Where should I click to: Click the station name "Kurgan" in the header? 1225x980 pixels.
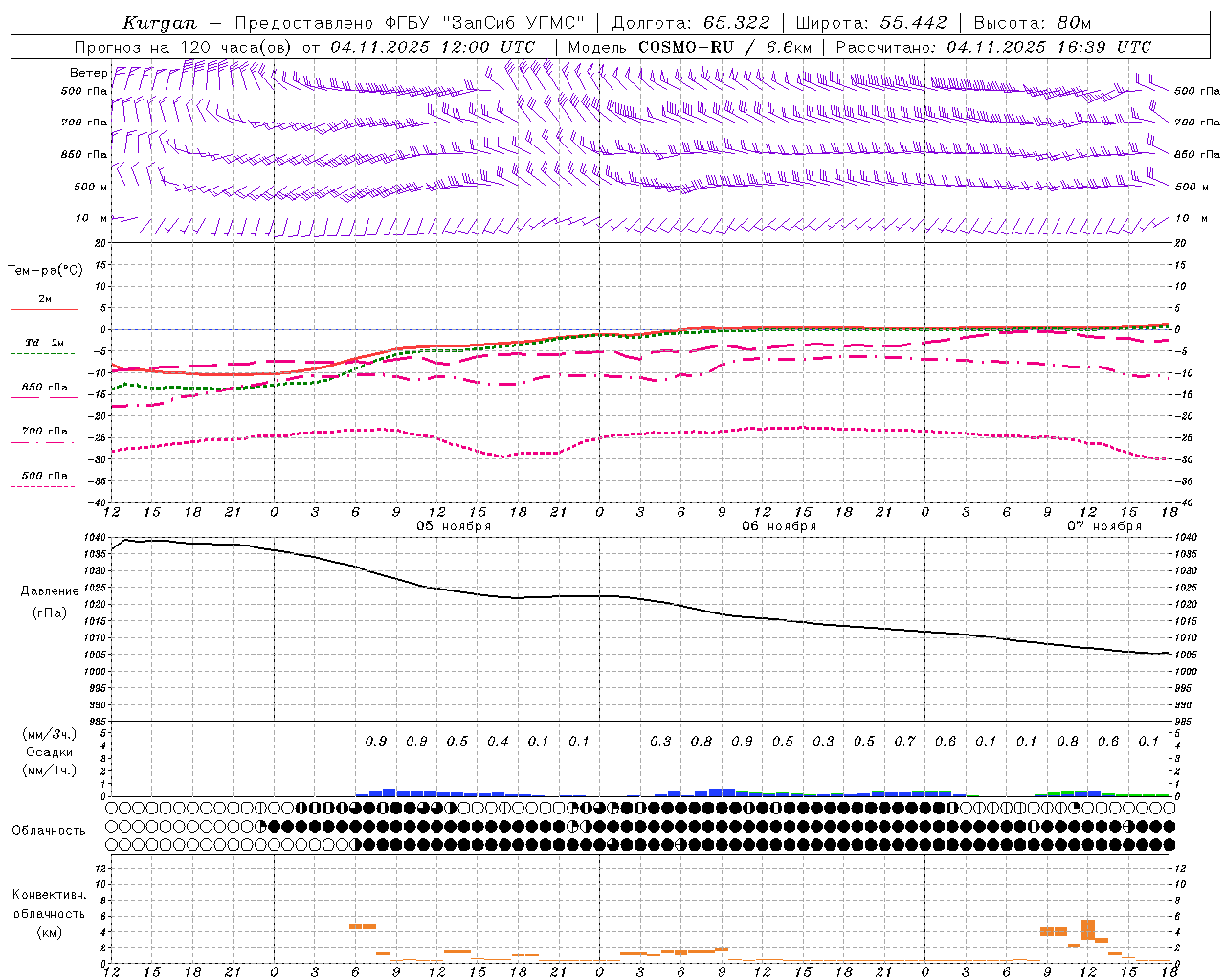160,23
